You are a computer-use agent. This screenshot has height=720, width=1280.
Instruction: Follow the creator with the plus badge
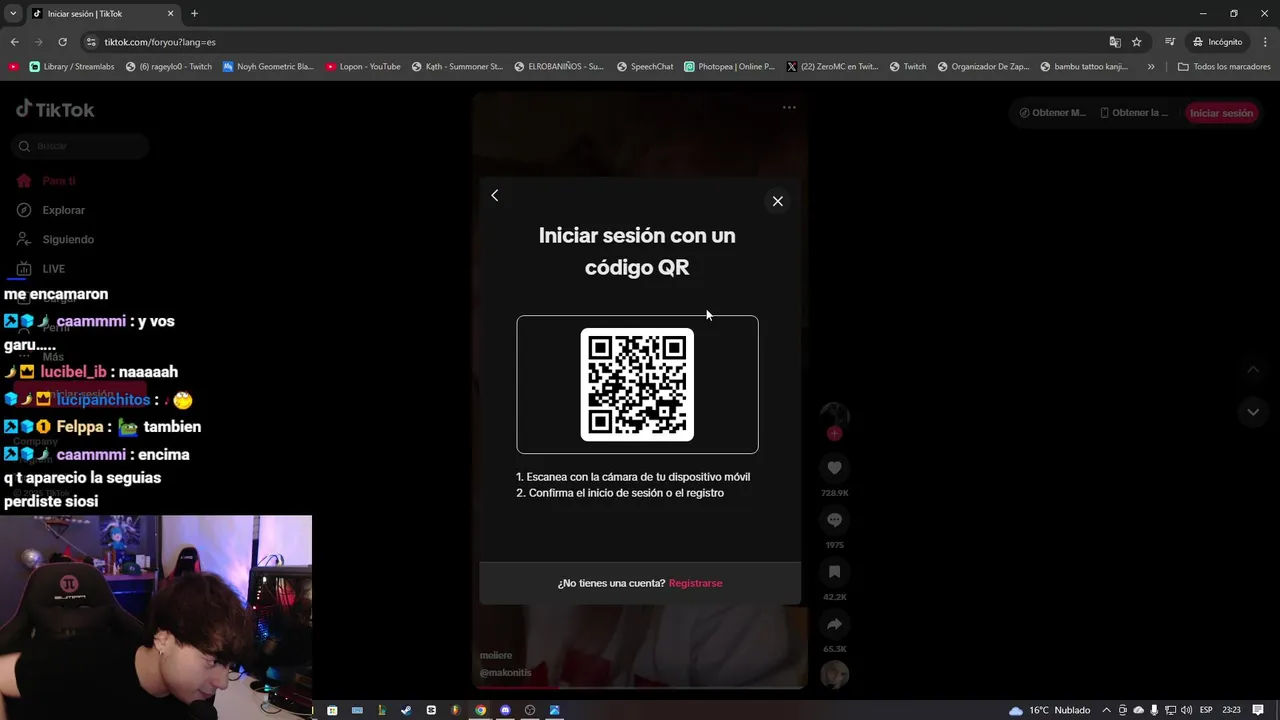(834, 433)
